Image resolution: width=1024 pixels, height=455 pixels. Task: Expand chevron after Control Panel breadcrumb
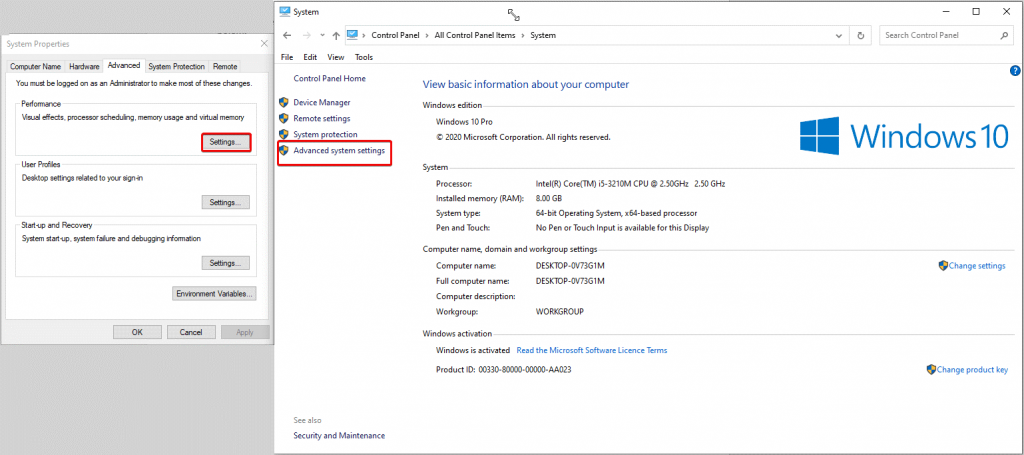tap(429, 35)
